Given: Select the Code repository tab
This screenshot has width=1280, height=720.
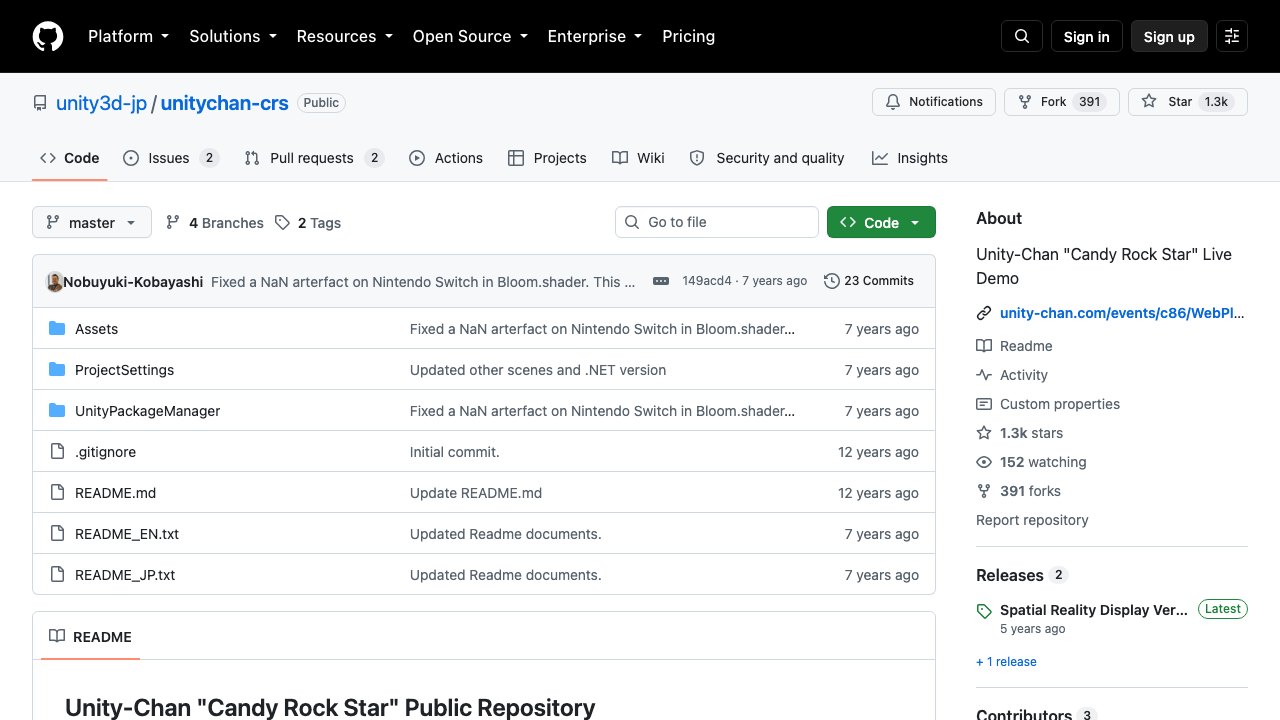Looking at the screenshot, I should pos(70,158).
